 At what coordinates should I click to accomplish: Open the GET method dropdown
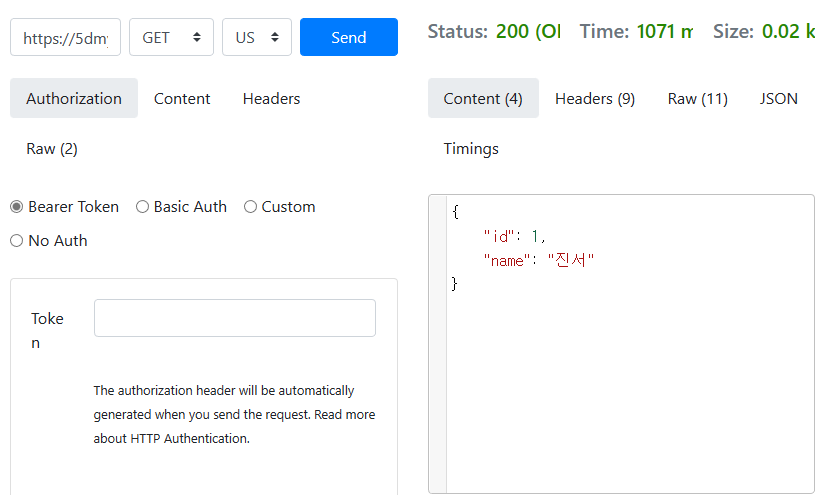[171, 37]
